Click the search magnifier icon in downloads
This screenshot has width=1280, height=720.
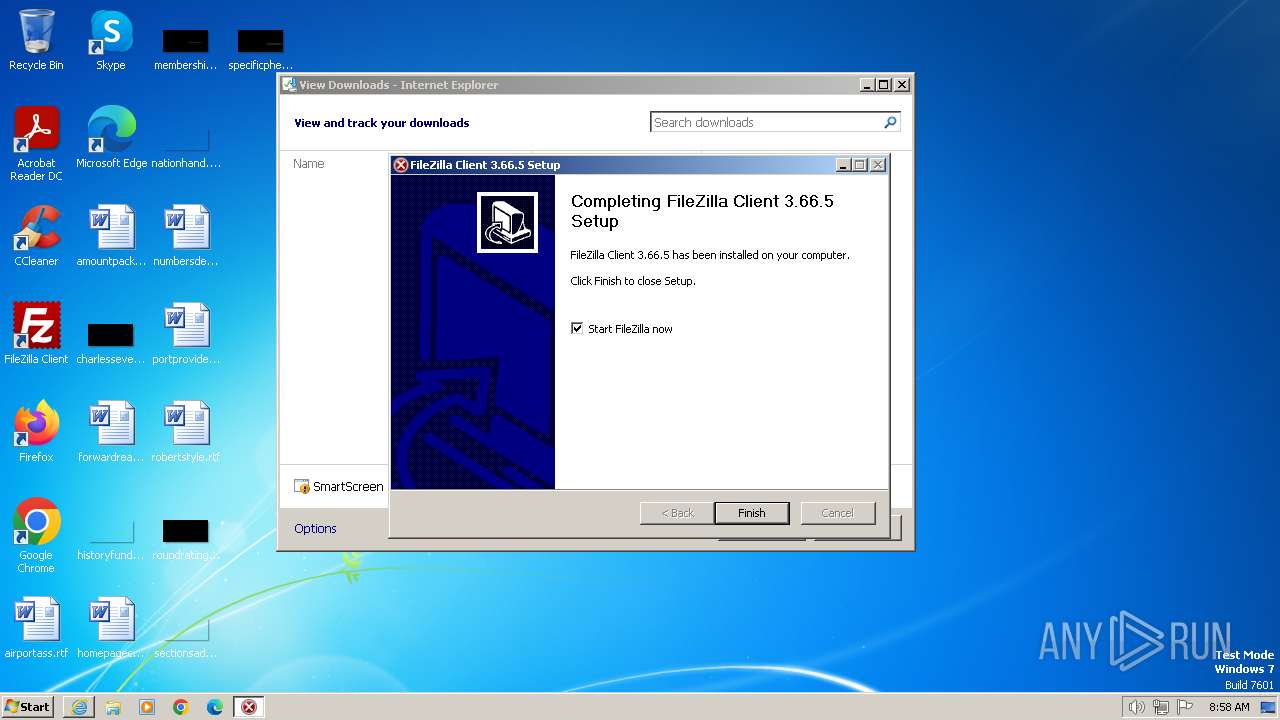coord(890,122)
